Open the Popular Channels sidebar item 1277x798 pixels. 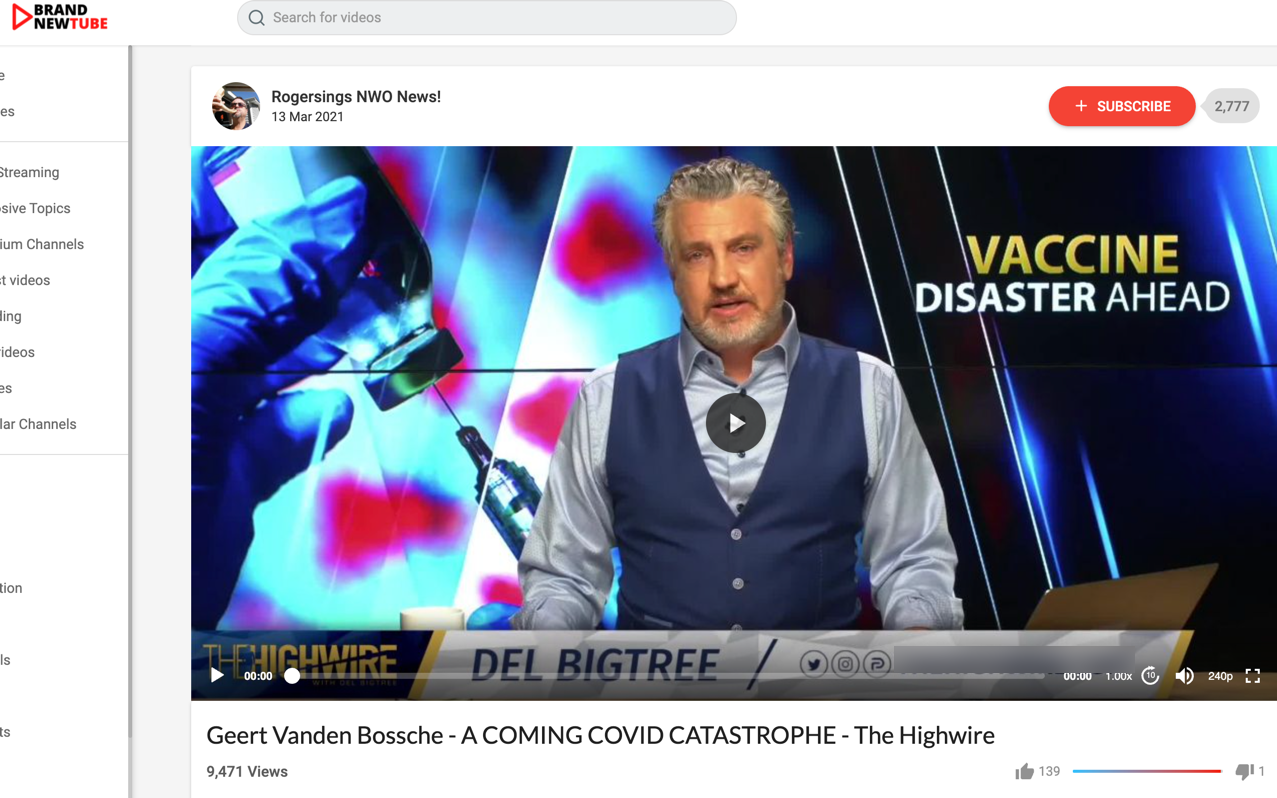(x=38, y=424)
